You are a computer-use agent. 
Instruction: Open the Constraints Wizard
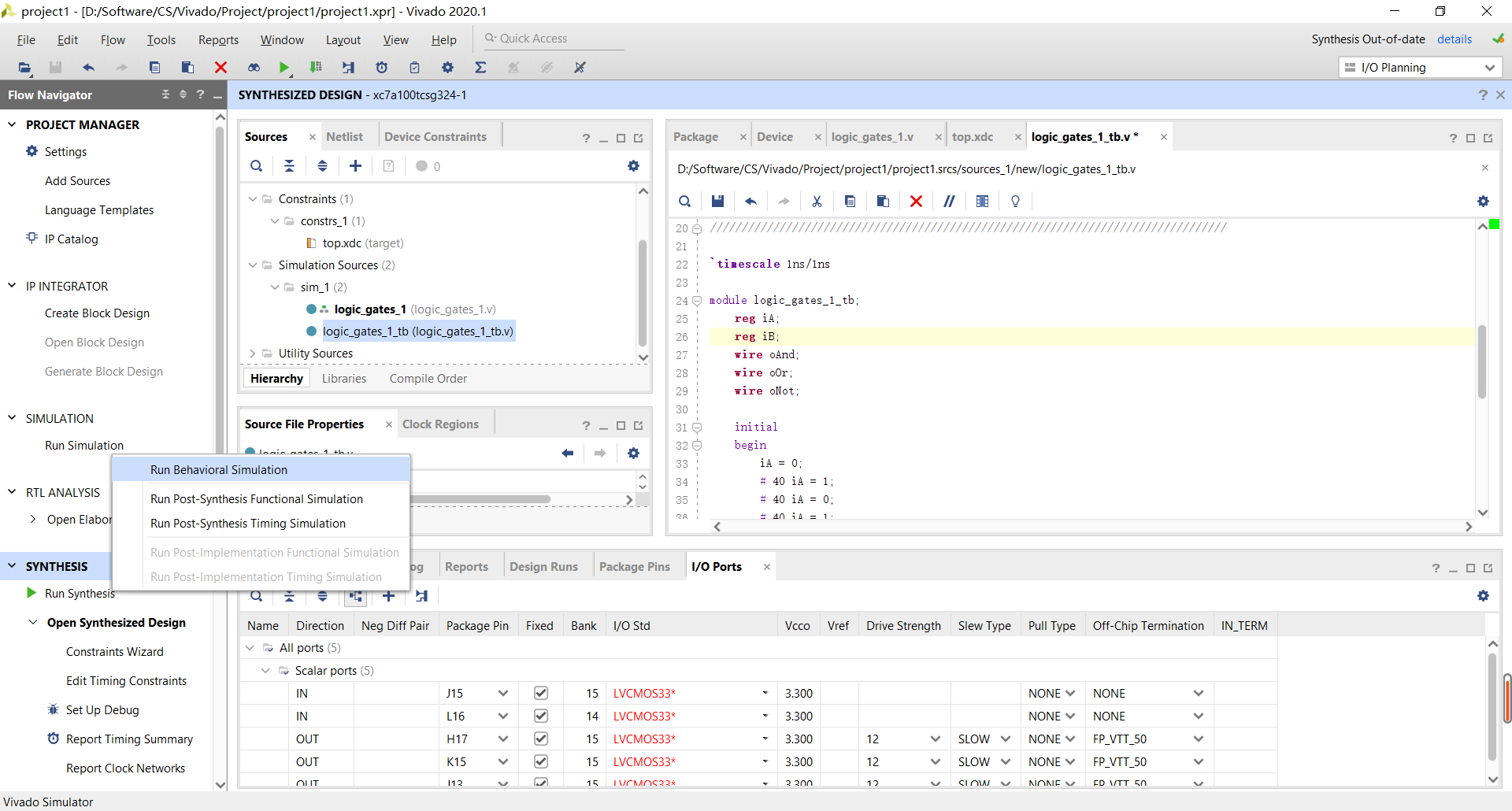pyautogui.click(x=115, y=652)
